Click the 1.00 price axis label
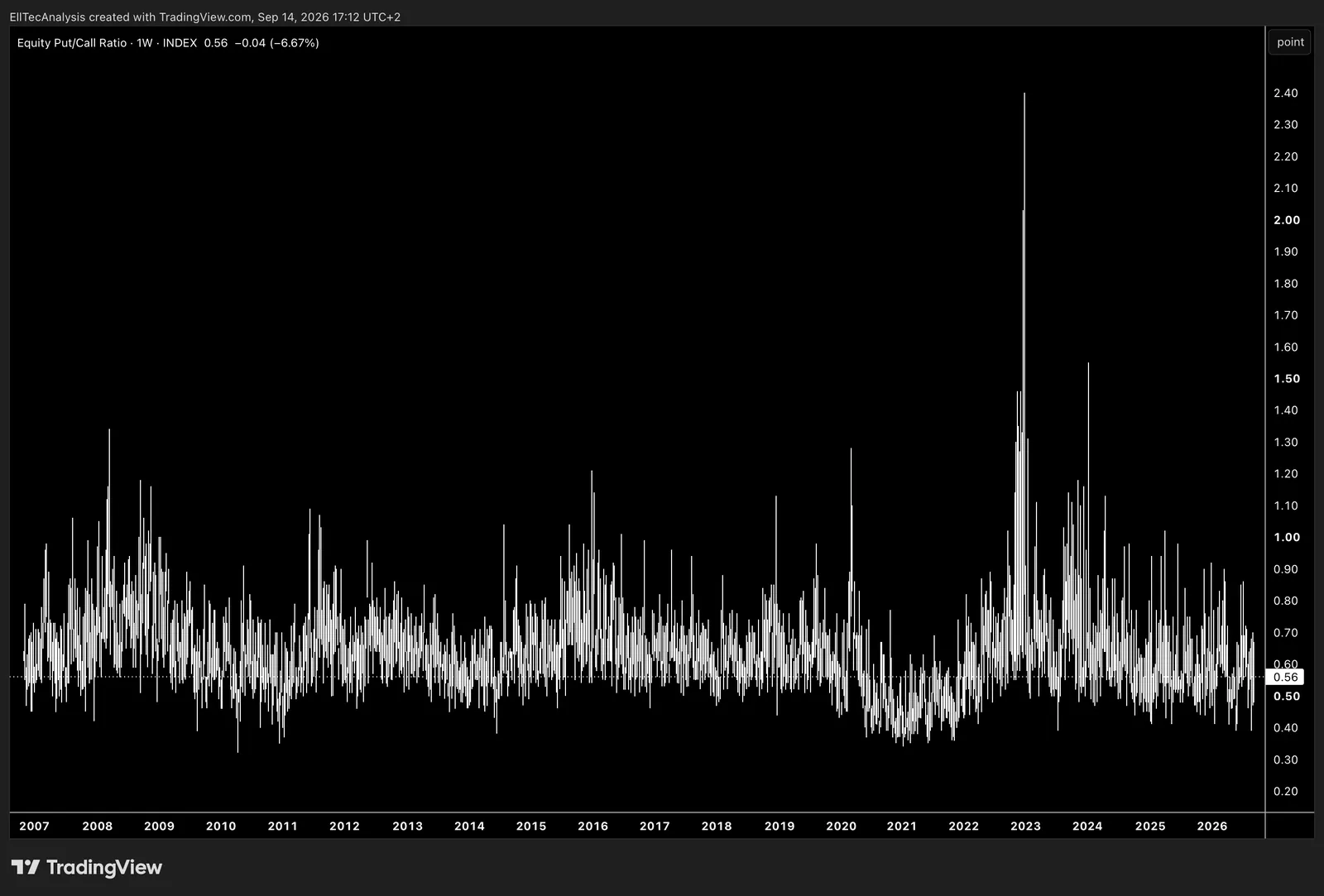The width and height of the screenshot is (1324, 896). click(1287, 537)
